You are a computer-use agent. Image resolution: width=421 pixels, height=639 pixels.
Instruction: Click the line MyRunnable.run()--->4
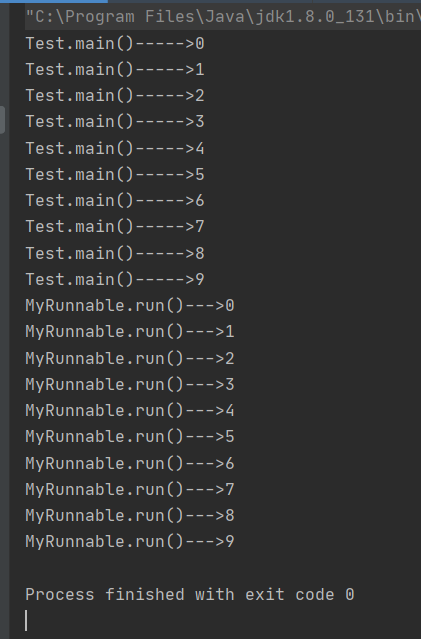(x=130, y=411)
